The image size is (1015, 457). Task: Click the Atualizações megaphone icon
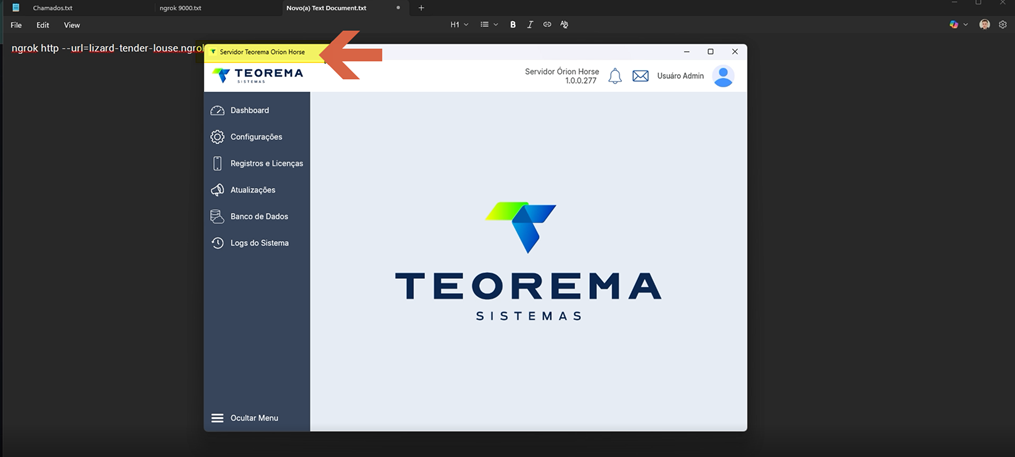tap(218, 190)
